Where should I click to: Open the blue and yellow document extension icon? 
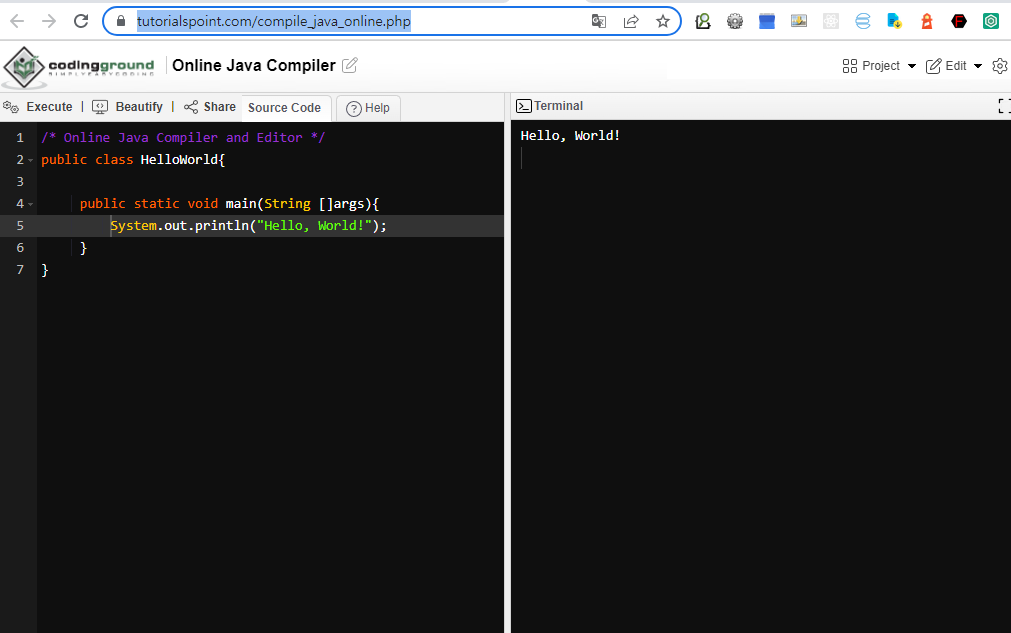click(x=894, y=21)
